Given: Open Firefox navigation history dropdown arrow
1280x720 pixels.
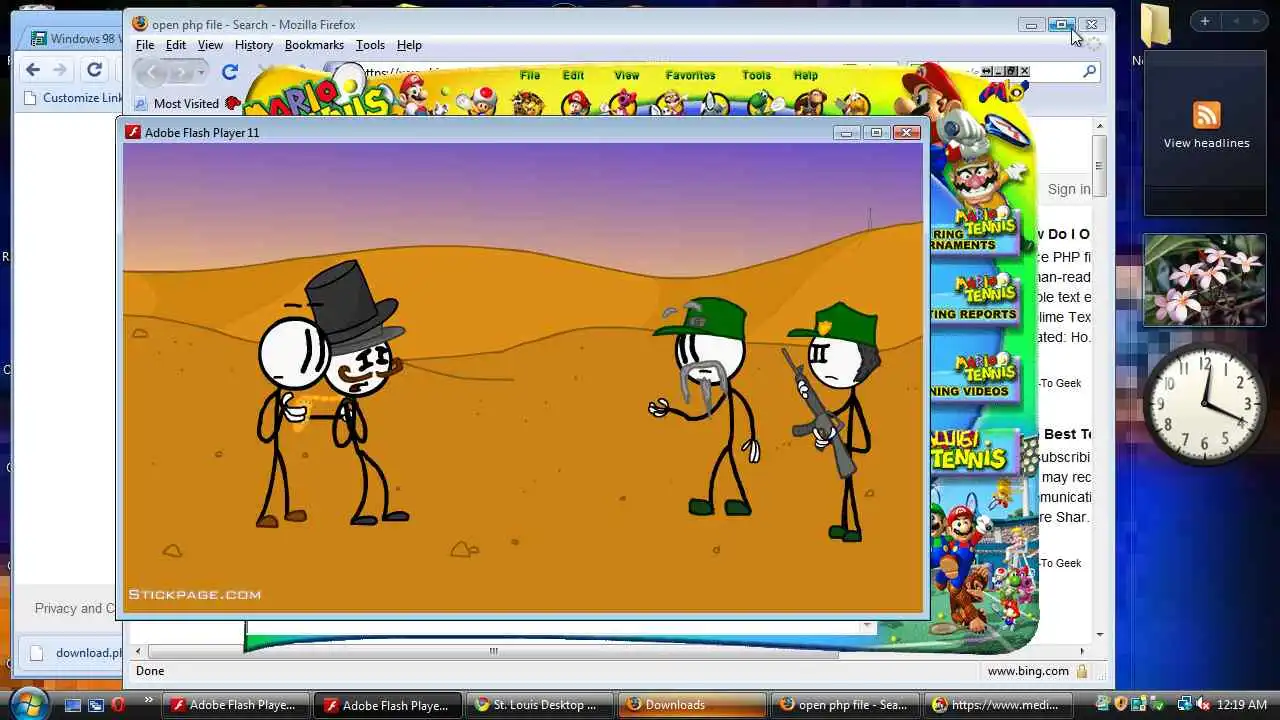Looking at the screenshot, I should (x=201, y=72).
